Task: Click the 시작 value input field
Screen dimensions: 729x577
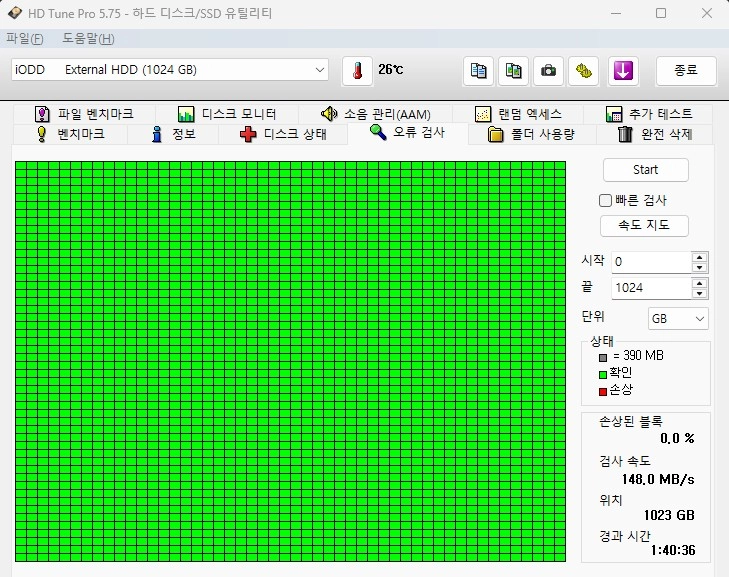Action: (x=651, y=262)
